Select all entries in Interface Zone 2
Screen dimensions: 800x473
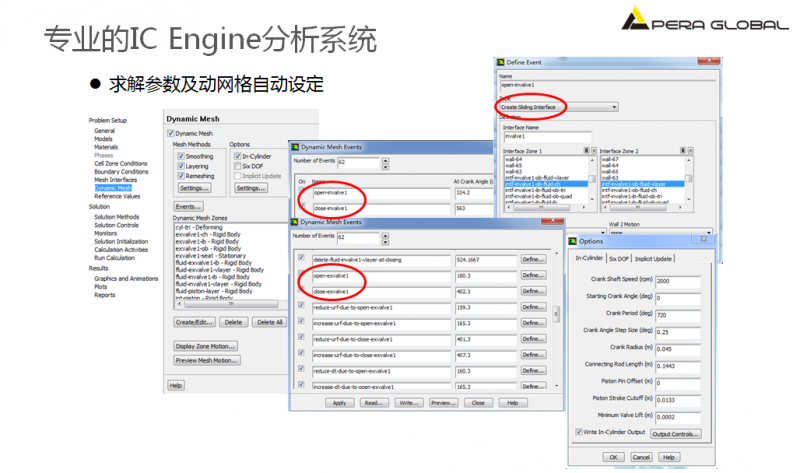tap(683, 151)
